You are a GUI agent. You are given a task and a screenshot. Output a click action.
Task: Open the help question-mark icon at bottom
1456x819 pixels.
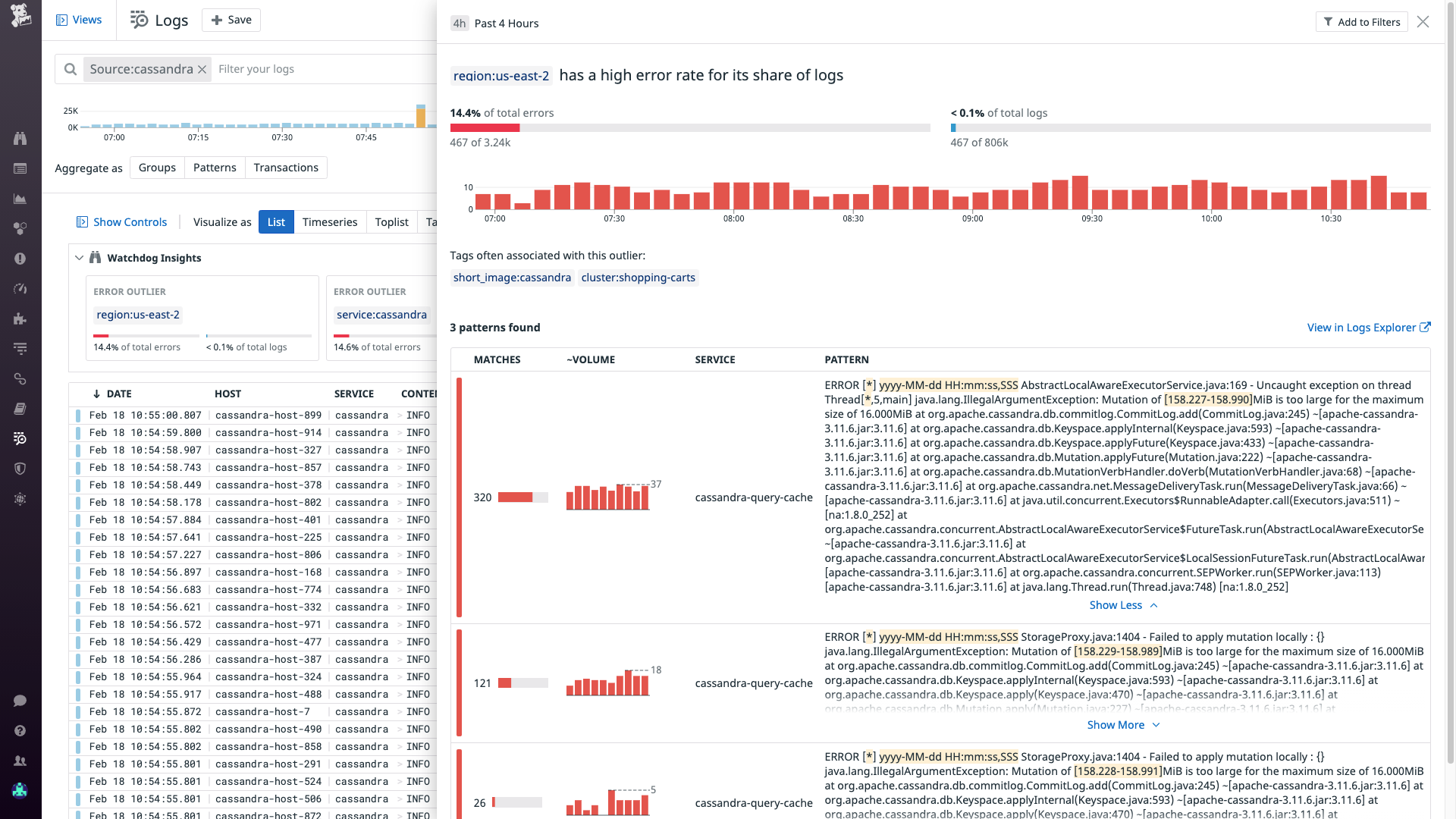[x=20, y=730]
